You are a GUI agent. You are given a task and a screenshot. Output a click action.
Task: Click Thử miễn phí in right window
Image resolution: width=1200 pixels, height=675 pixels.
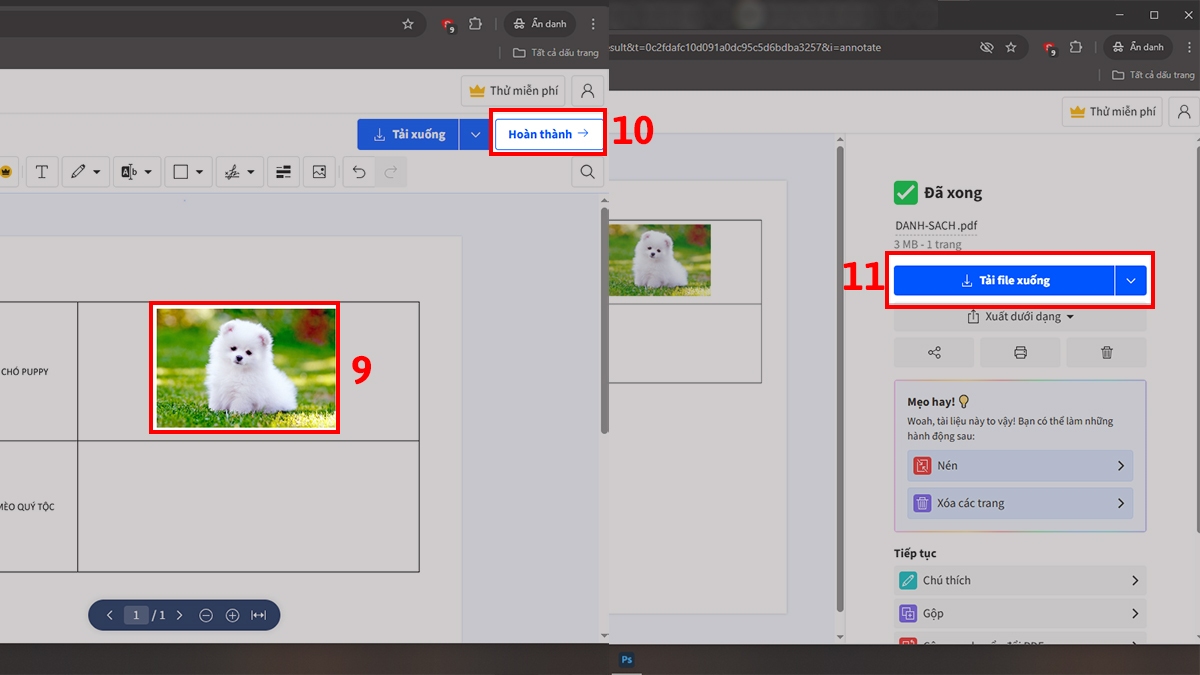click(x=1113, y=112)
